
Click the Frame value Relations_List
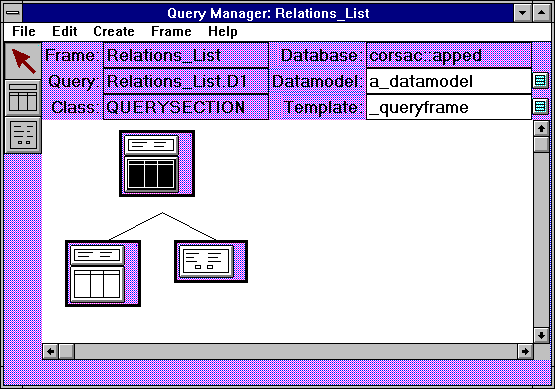tap(186, 55)
